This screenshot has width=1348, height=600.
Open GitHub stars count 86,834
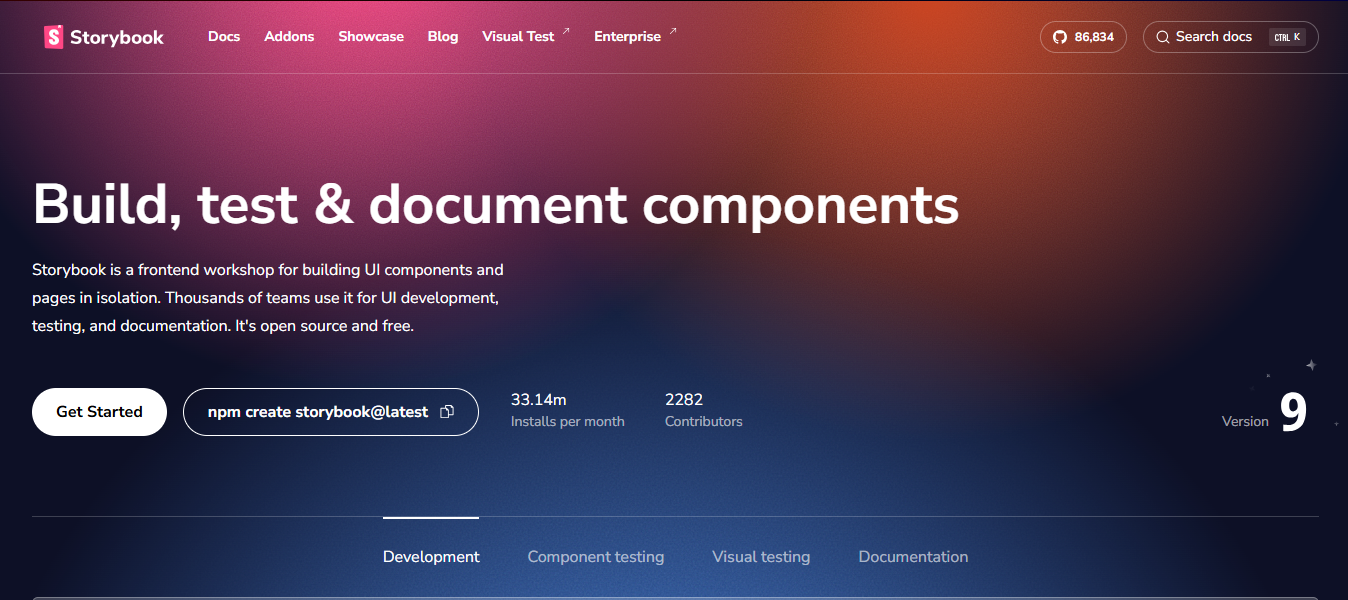click(x=1083, y=37)
